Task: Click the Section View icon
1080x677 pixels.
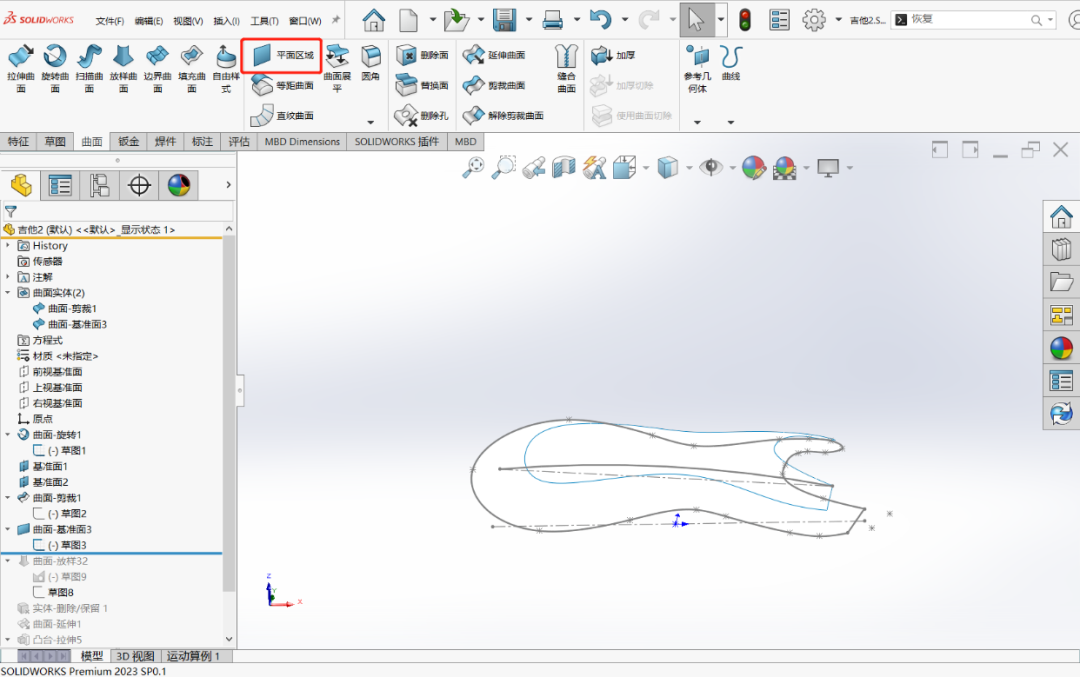Action: point(563,167)
